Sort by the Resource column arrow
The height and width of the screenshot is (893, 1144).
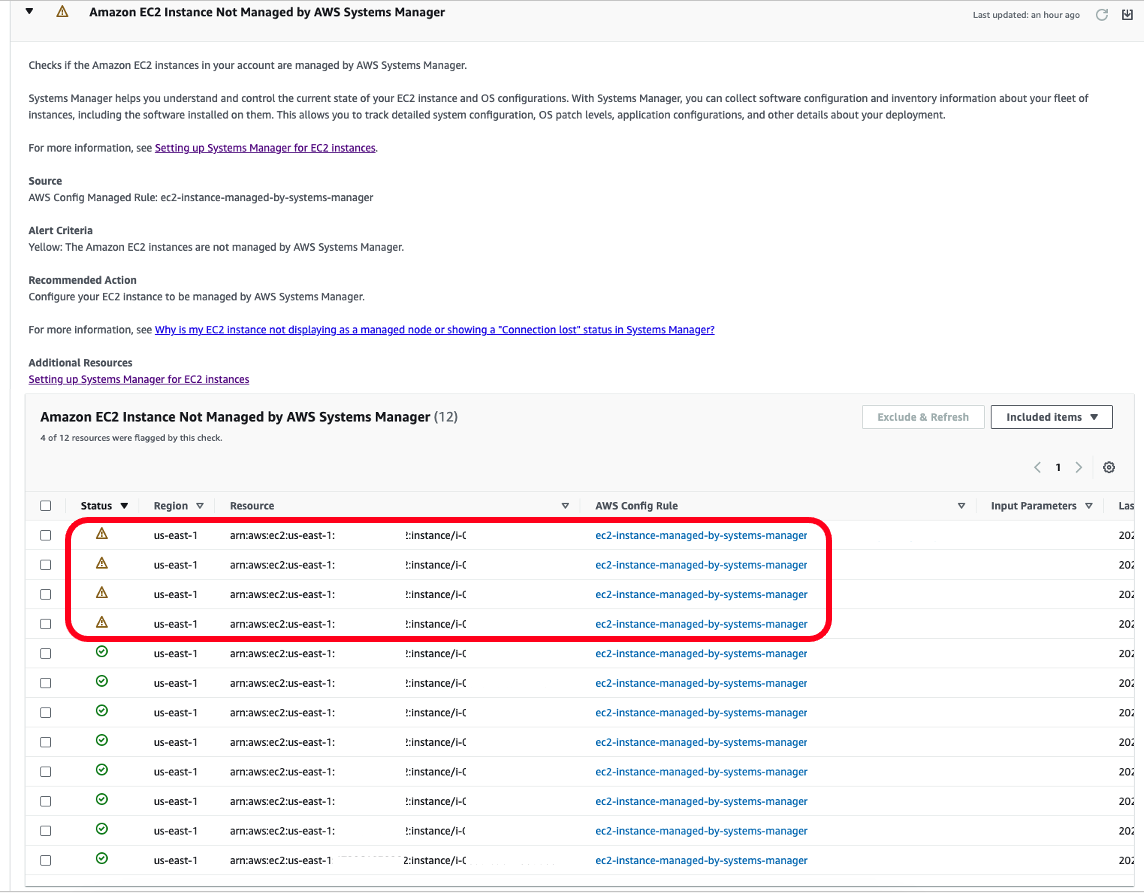tap(565, 506)
